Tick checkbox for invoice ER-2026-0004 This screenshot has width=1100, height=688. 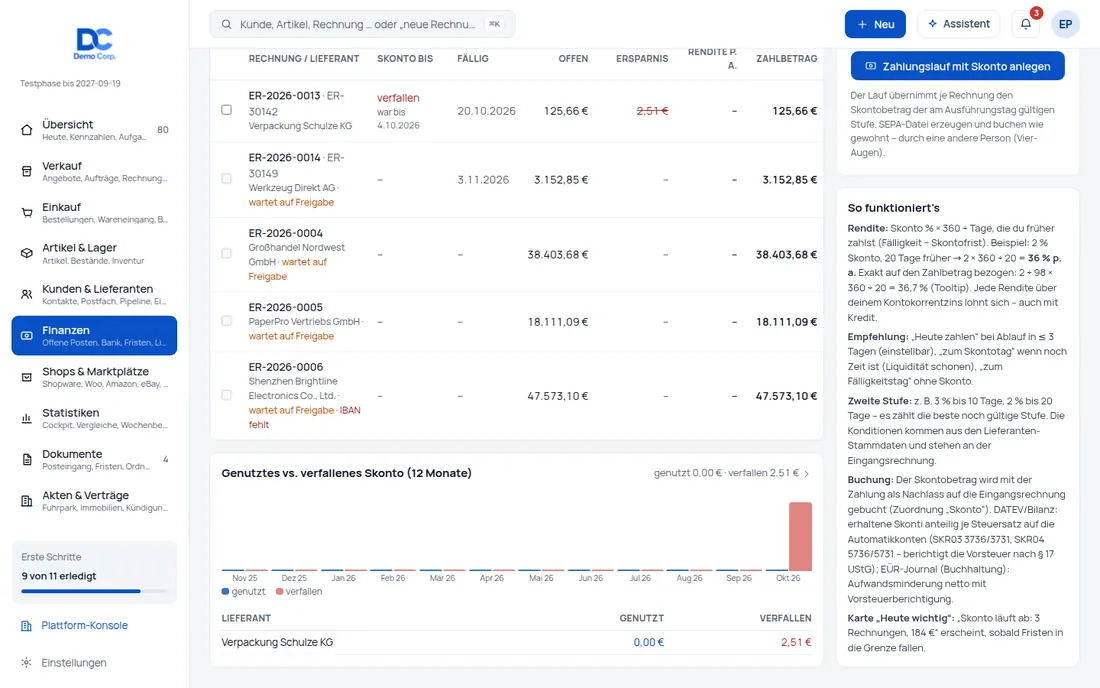point(227,254)
